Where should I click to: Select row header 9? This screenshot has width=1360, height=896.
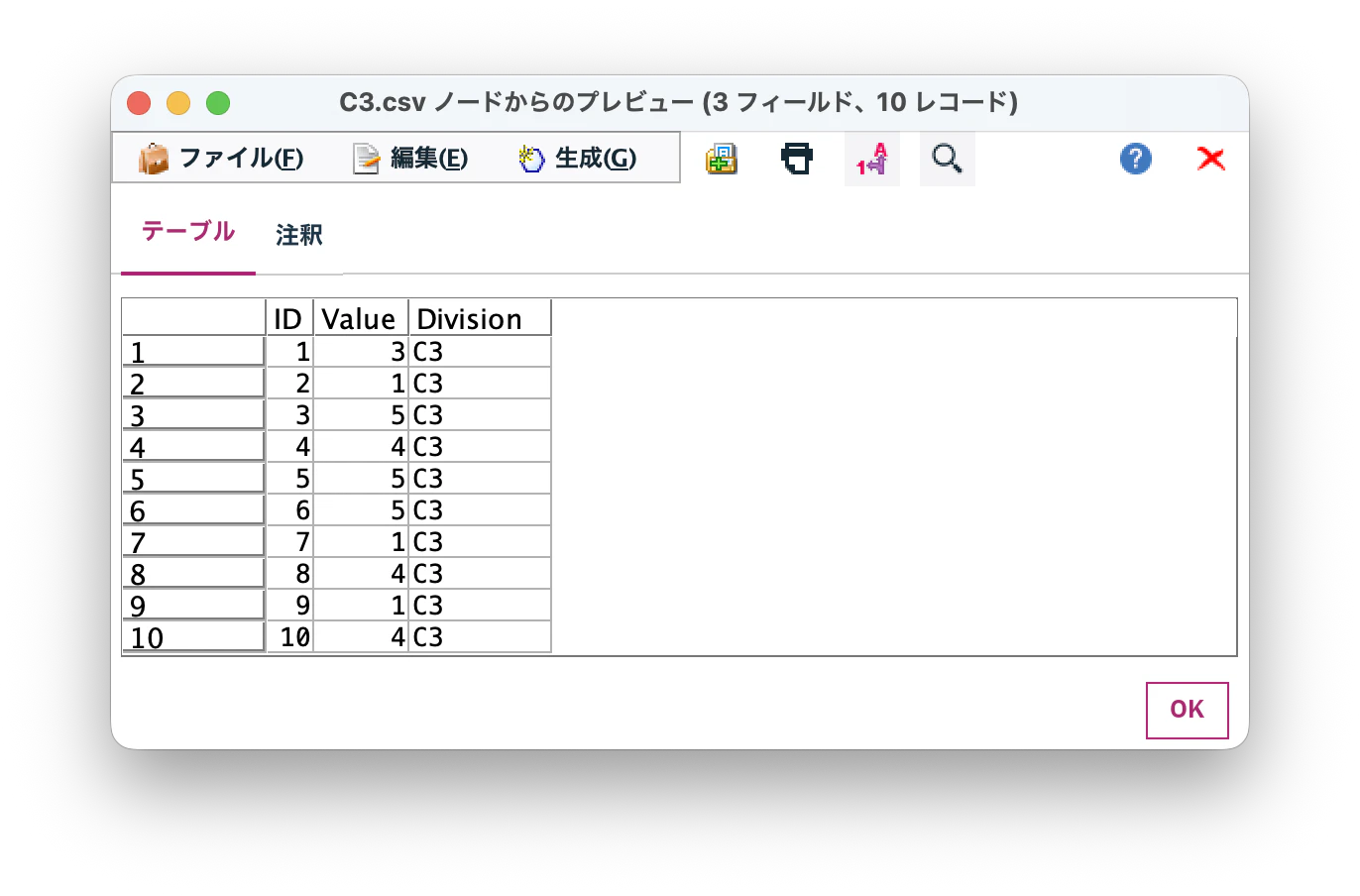[193, 606]
